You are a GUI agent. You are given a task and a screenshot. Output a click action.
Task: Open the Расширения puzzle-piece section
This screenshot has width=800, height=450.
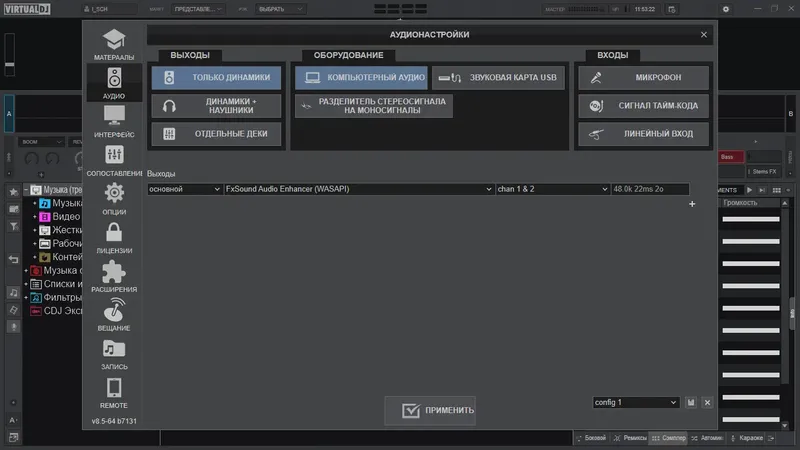pyautogui.click(x=114, y=277)
